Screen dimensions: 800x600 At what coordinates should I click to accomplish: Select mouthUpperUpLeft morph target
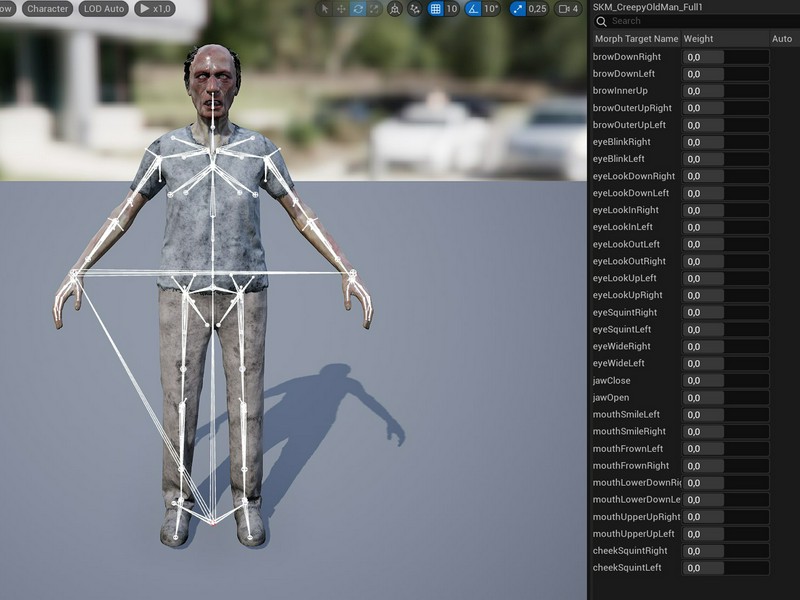pos(633,534)
